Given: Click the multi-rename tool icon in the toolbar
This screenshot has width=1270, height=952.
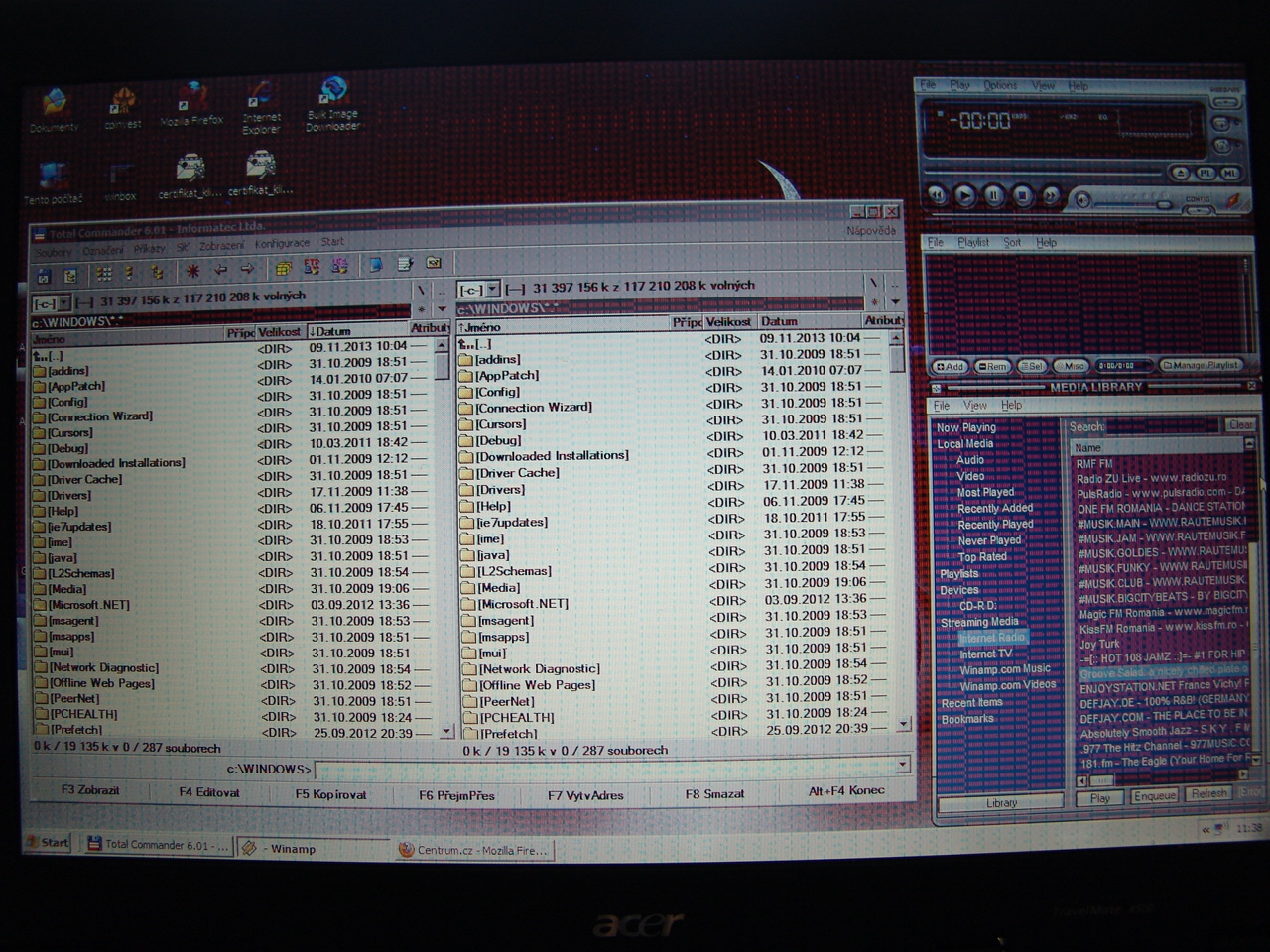Looking at the screenshot, I should pos(405,264).
